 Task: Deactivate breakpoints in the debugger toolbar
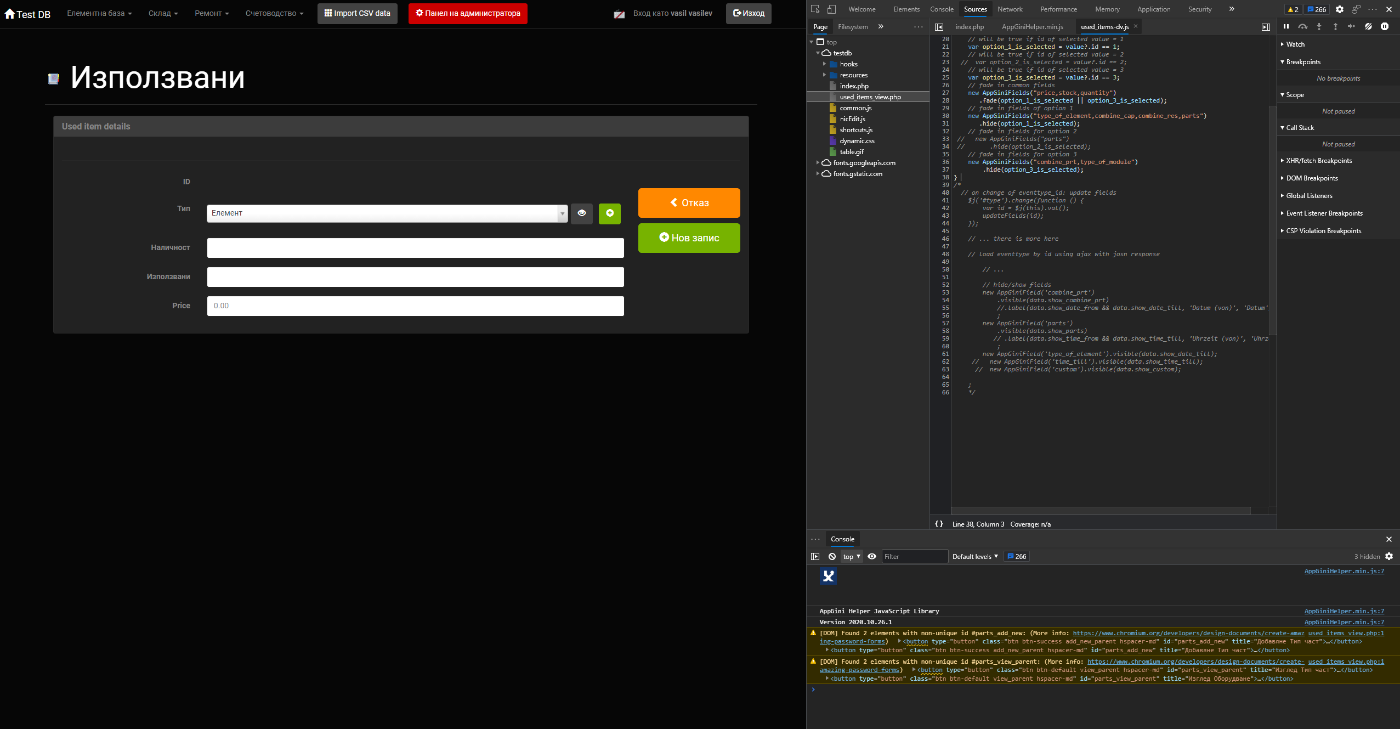1368,26
